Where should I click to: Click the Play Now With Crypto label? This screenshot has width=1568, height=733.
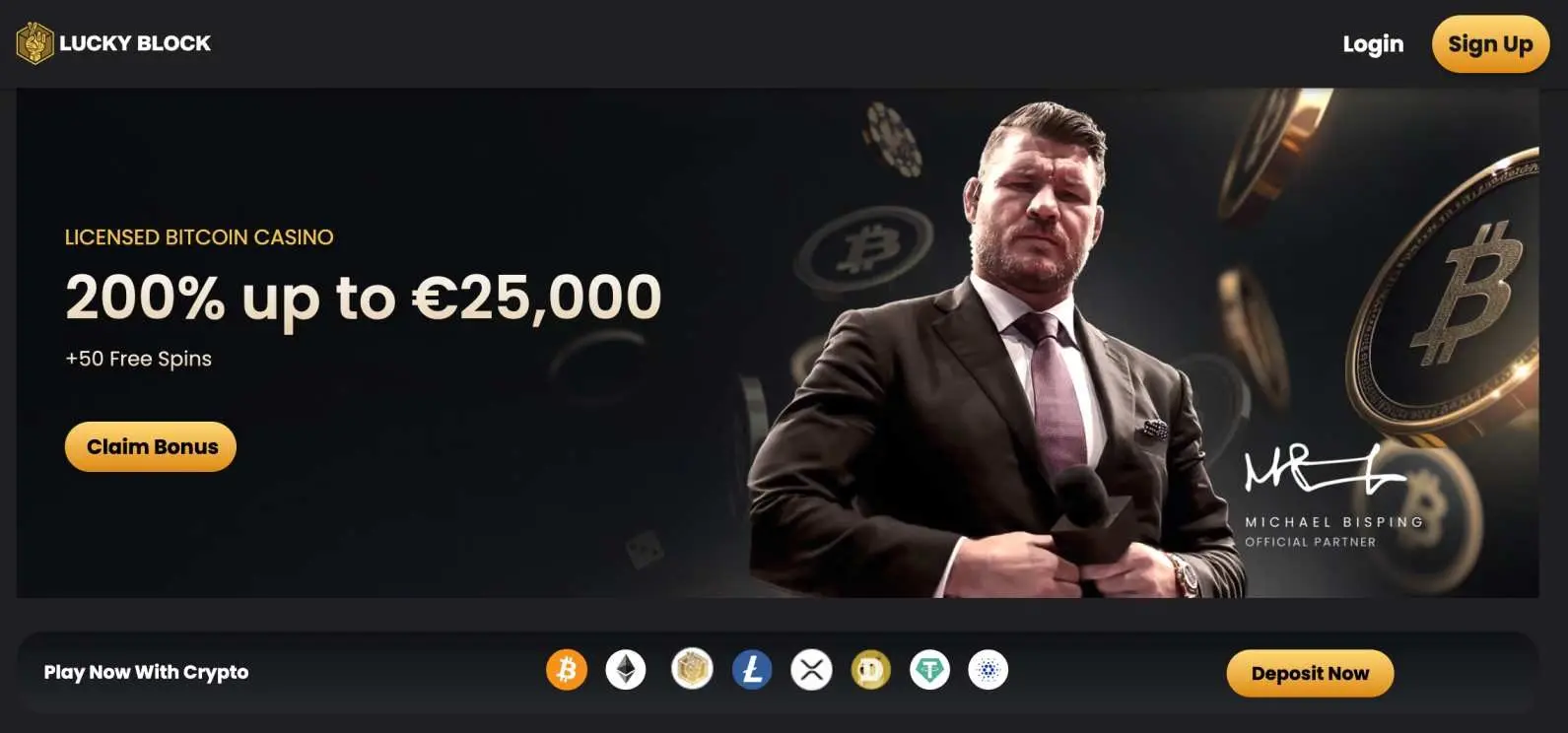click(146, 672)
